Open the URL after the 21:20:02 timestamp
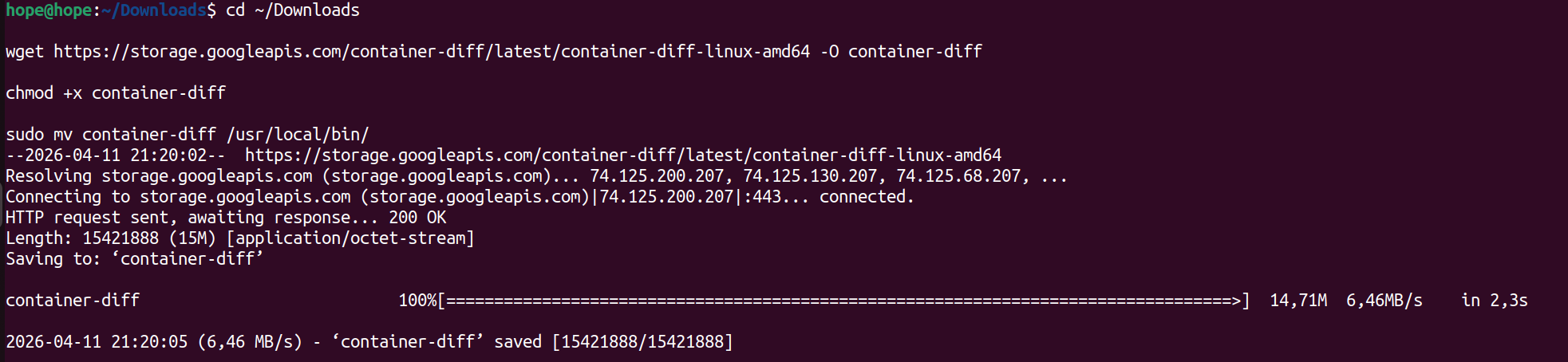The image size is (1568, 362). point(623,155)
